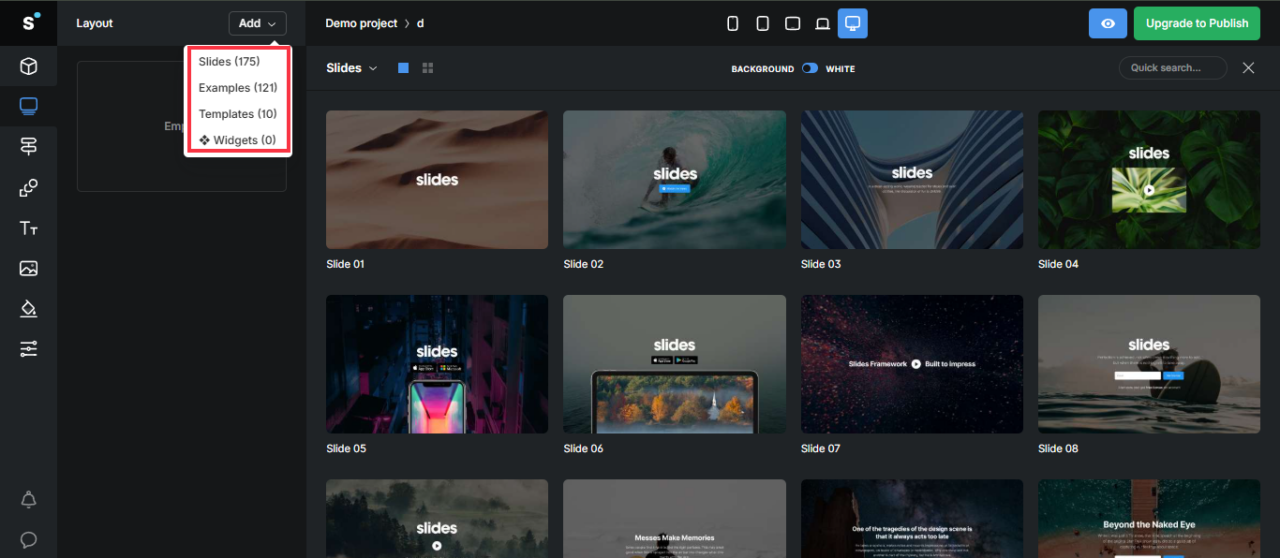Viewport: 1280px width, 558px height.
Task: Click the BACKGROUND label text
Action: (762, 69)
